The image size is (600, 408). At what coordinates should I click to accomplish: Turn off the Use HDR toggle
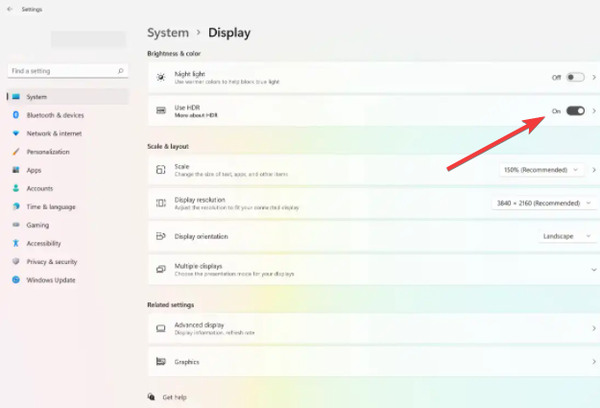click(575, 111)
